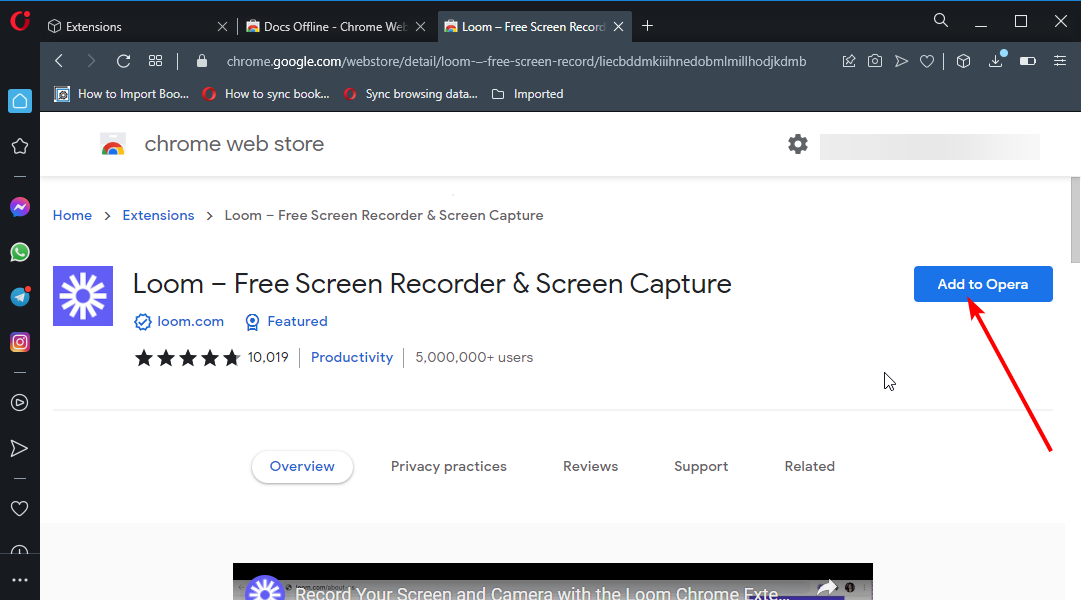
Task: Launch Telegram from the sidebar
Action: point(20,297)
